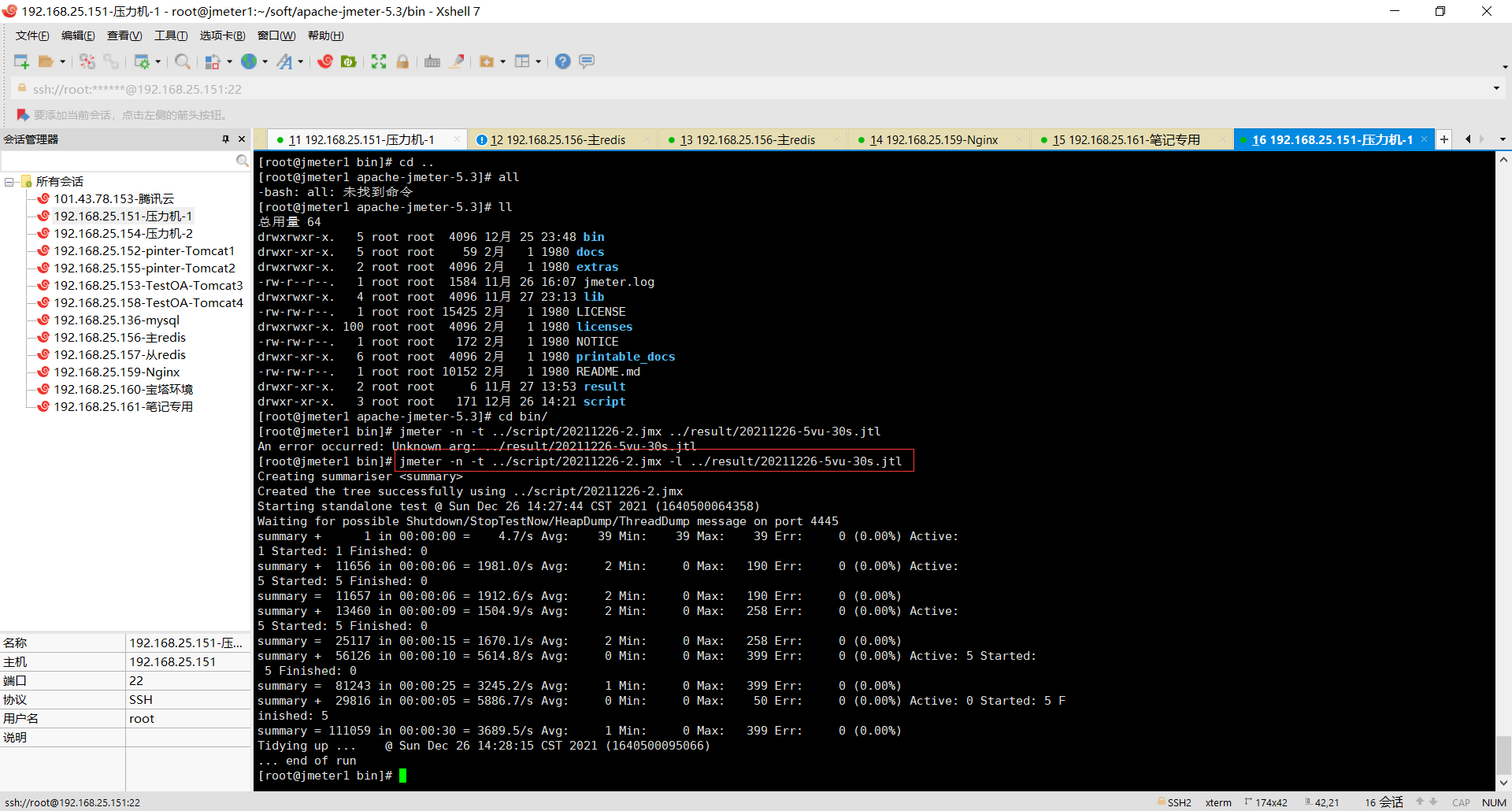Collapse the 所有会话 tree node
This screenshot has height=811, width=1512.
coord(9,182)
